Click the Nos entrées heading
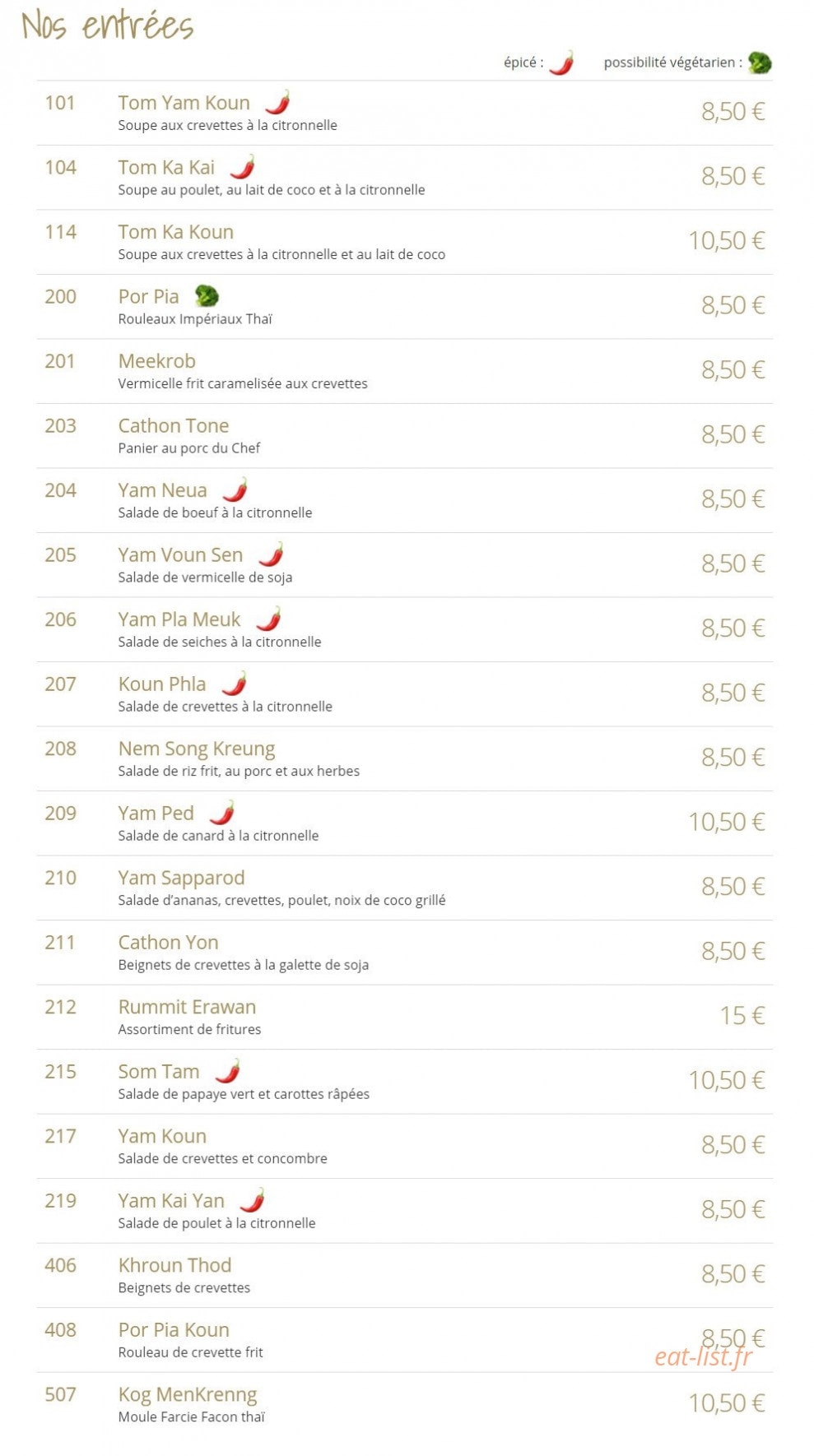 tap(108, 26)
